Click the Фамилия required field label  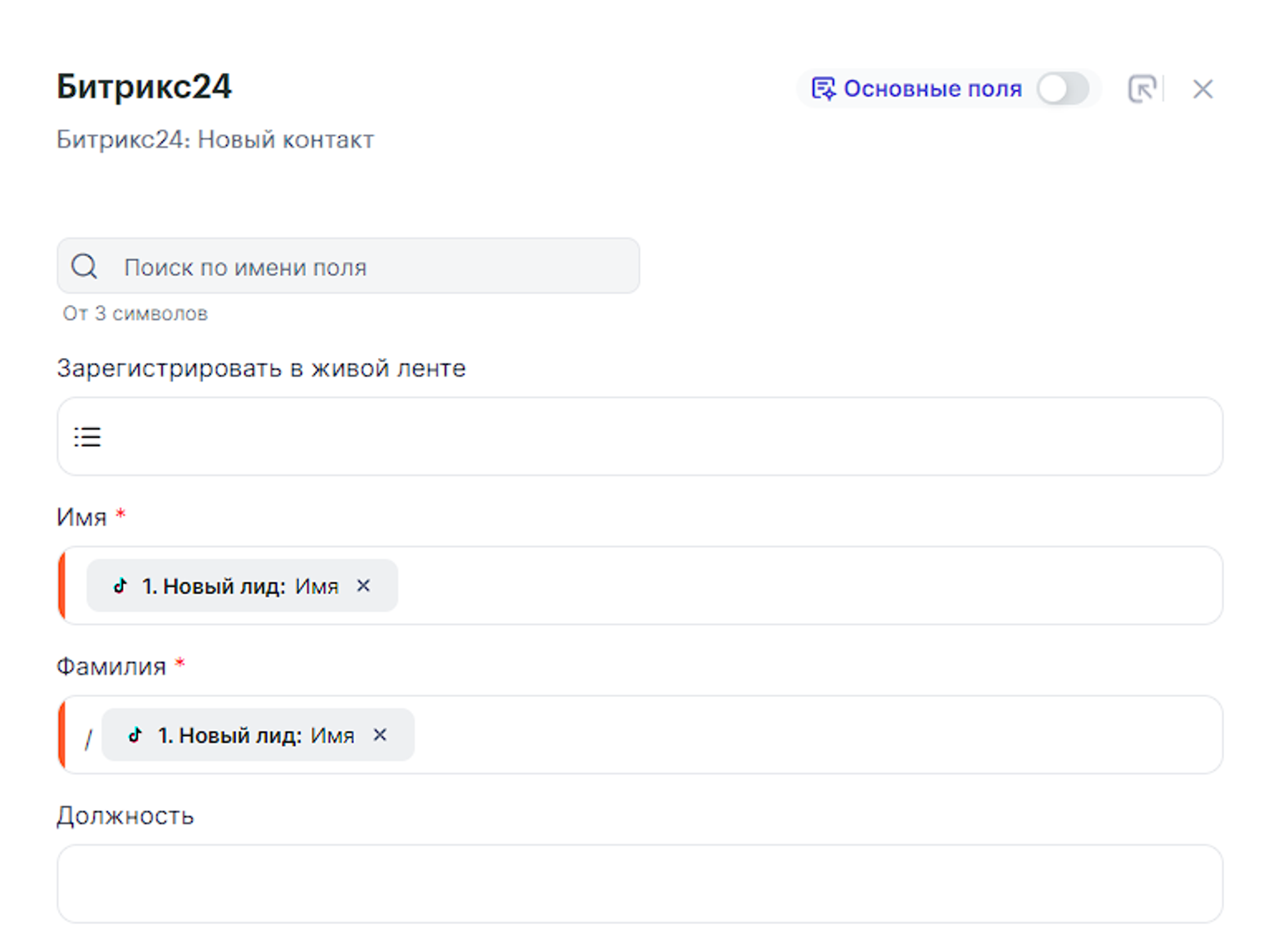[x=120, y=666]
